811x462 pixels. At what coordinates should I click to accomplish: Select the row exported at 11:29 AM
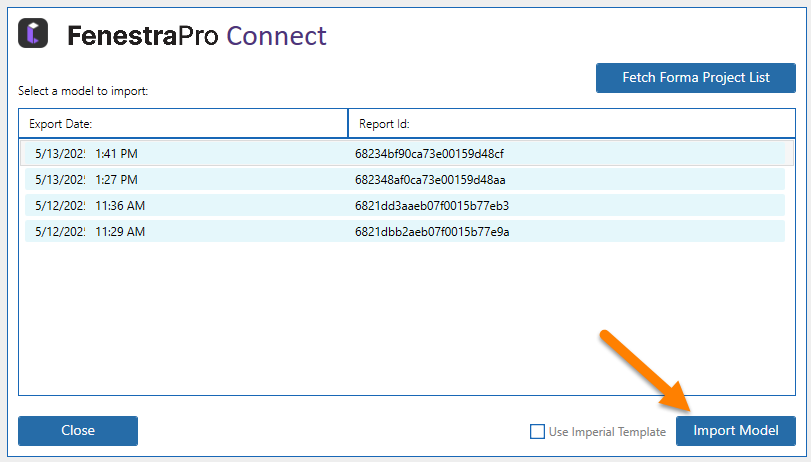tap(405, 231)
